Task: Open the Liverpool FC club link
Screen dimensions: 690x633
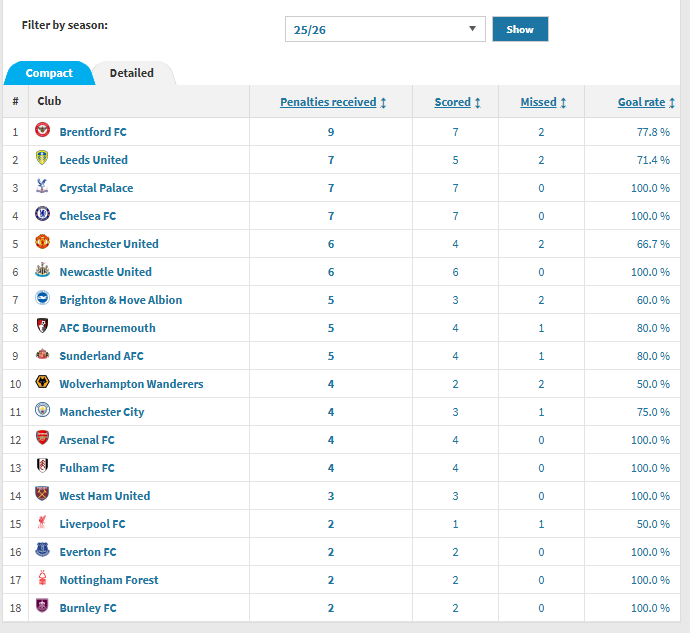Action: click(92, 524)
